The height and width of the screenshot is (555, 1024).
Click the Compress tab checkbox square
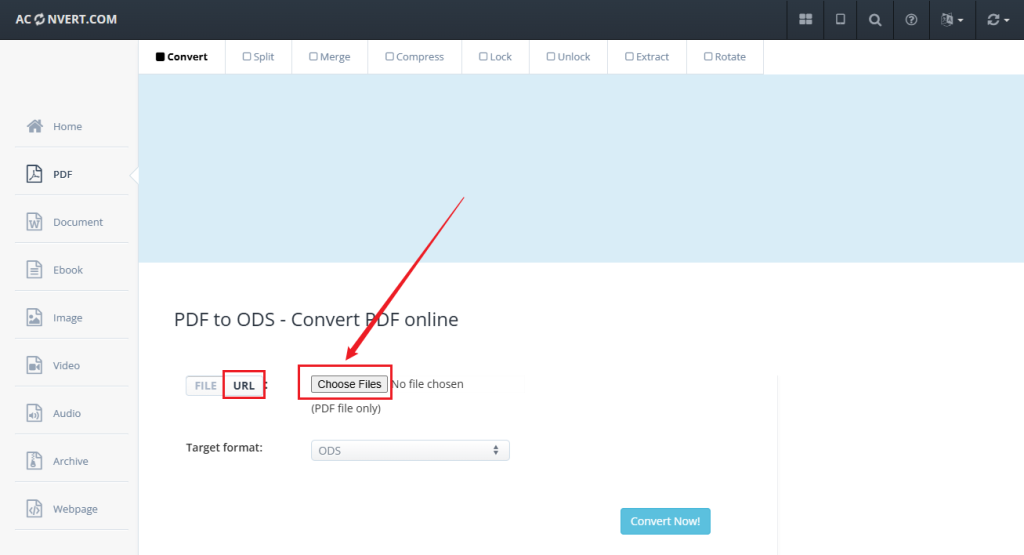tap(389, 57)
